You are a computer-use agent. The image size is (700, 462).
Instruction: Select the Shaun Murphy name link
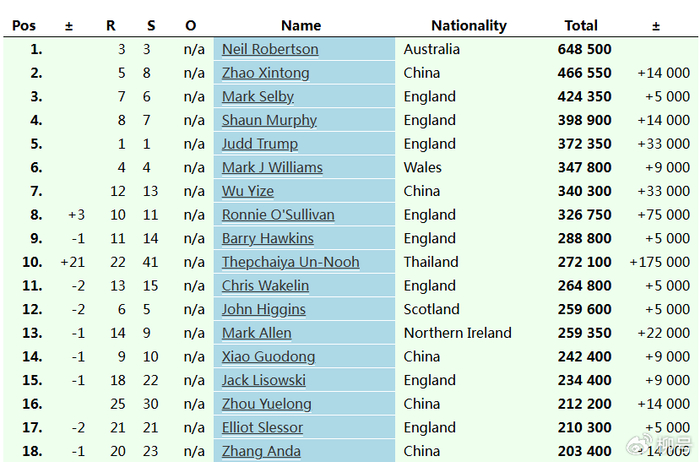click(269, 120)
